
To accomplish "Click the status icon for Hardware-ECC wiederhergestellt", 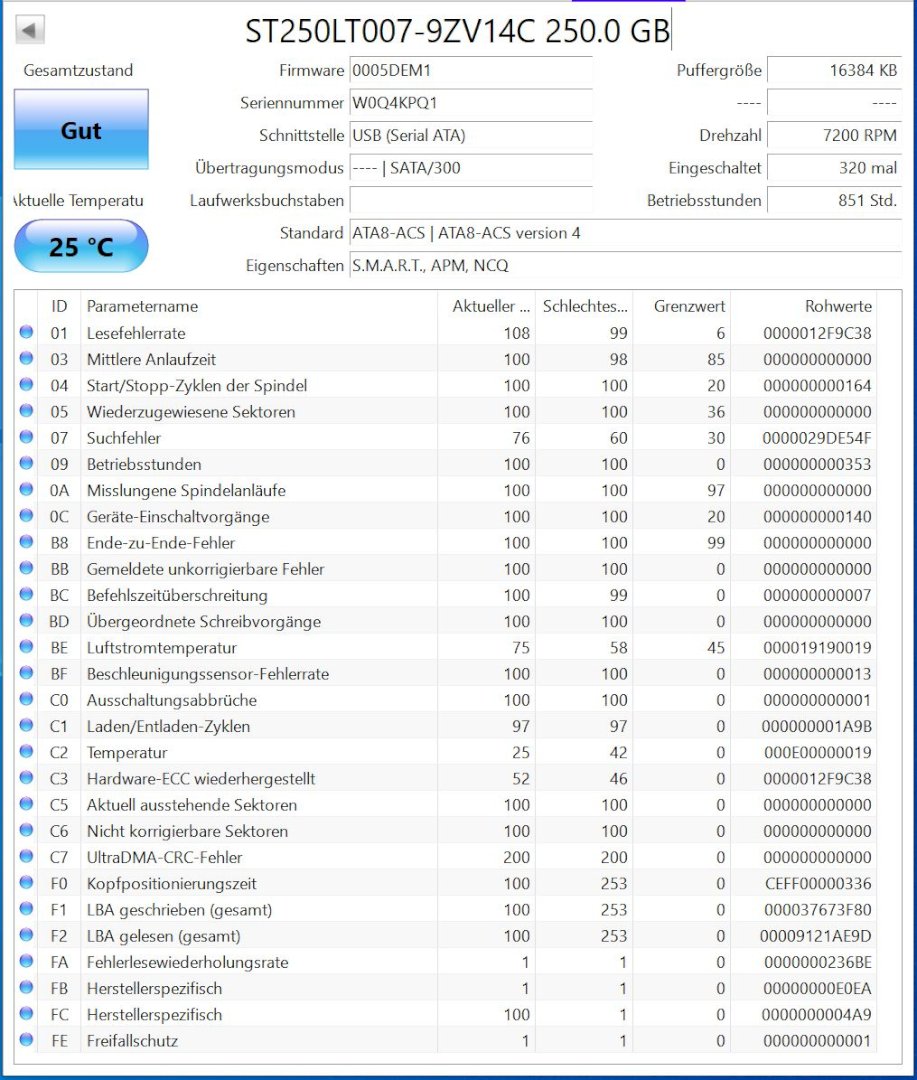I will 27,779.
